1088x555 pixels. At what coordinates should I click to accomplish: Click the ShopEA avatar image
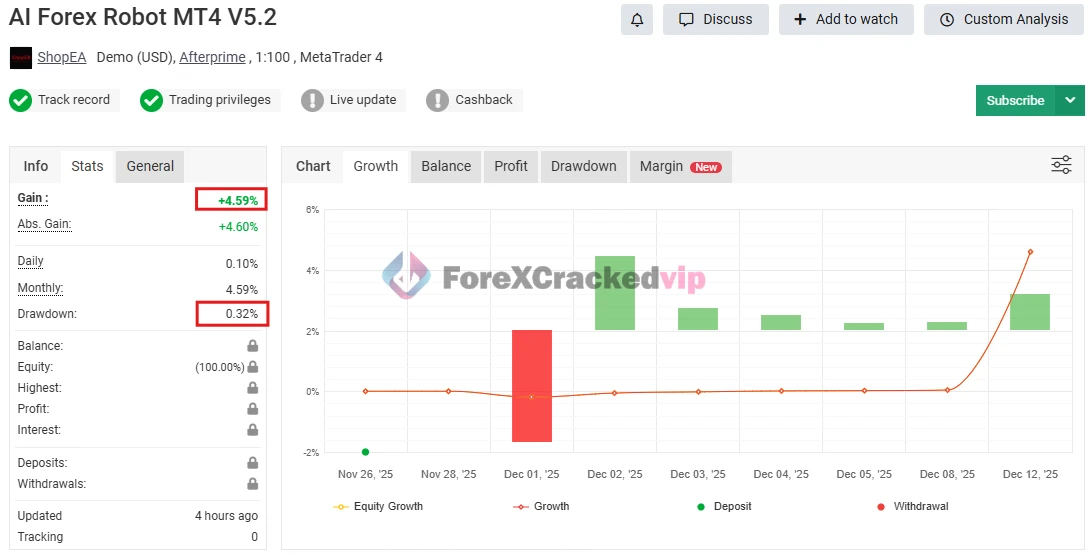[x=21, y=58]
